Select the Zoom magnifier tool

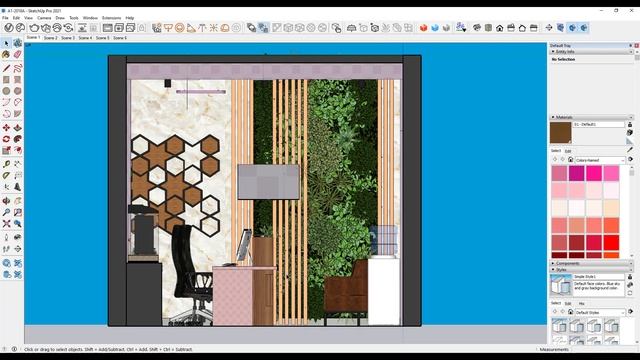(6, 212)
